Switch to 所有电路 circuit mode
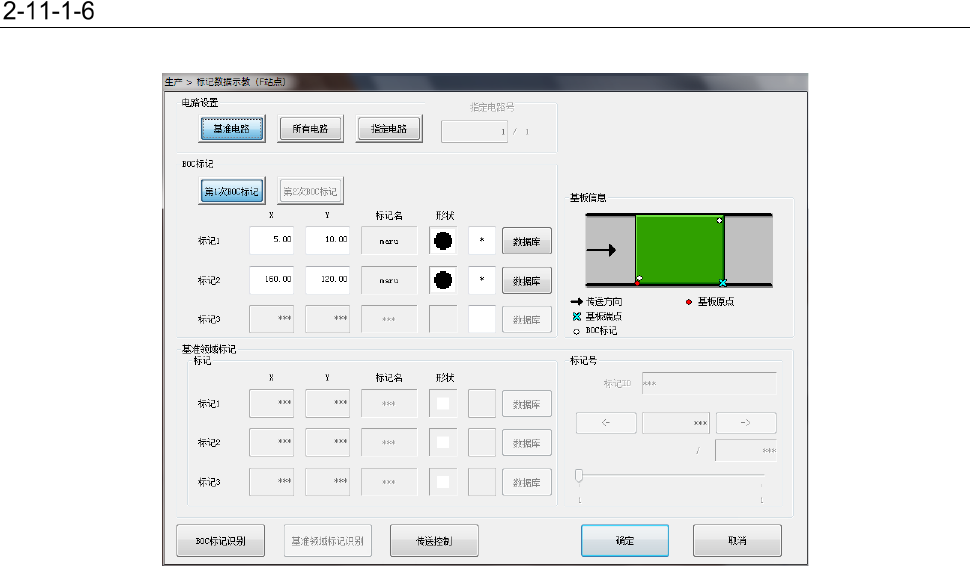Viewport: 970px width, 566px height. [310, 129]
